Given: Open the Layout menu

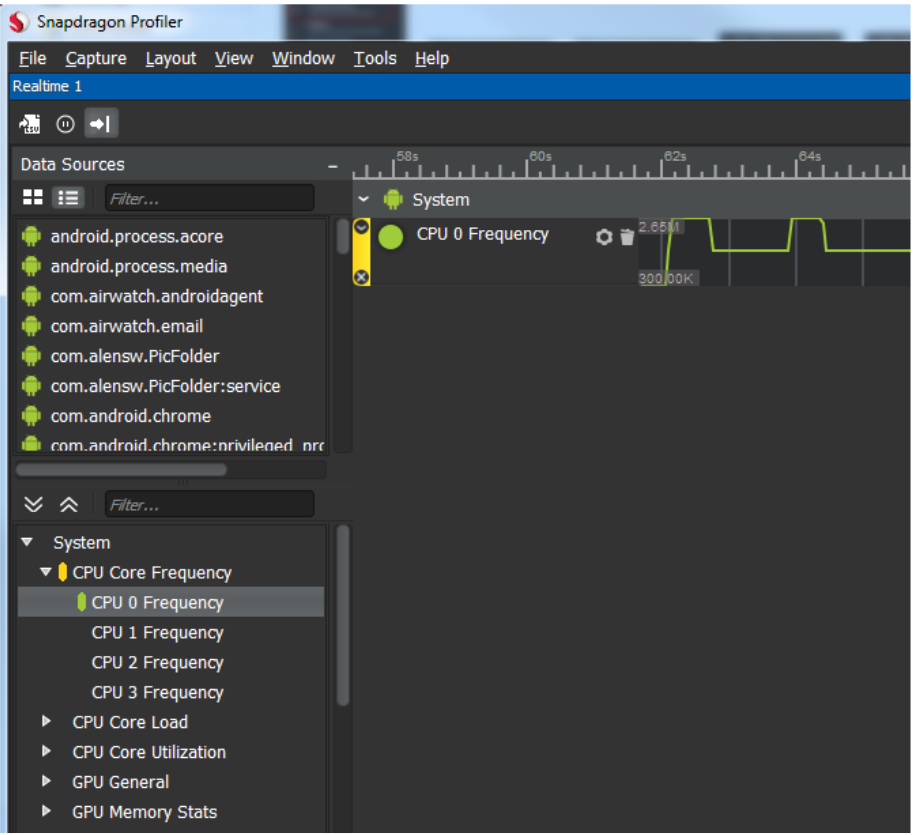Looking at the screenshot, I should click(171, 58).
